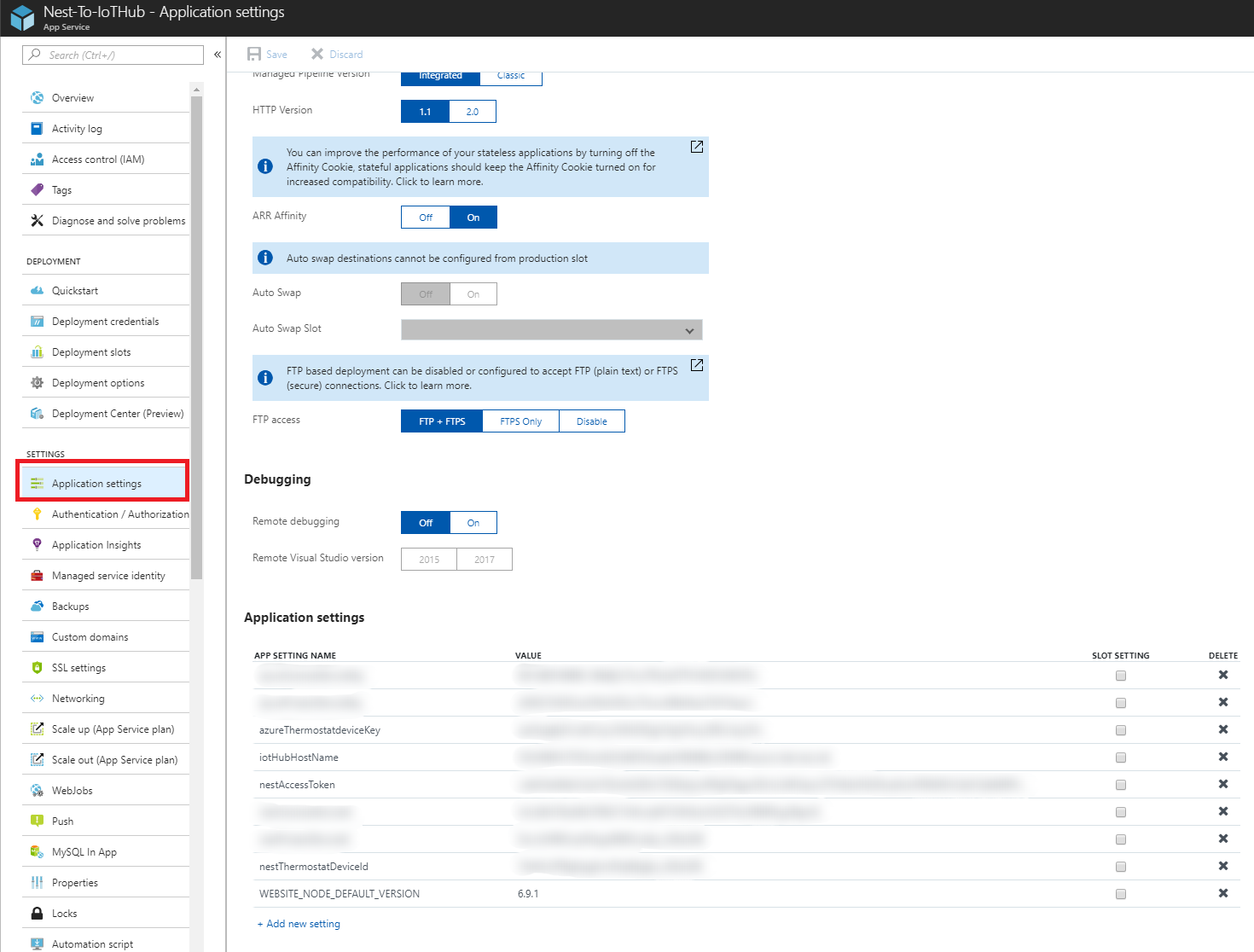Click the Tags icon in sidebar
The width and height of the screenshot is (1254, 952).
click(x=37, y=190)
